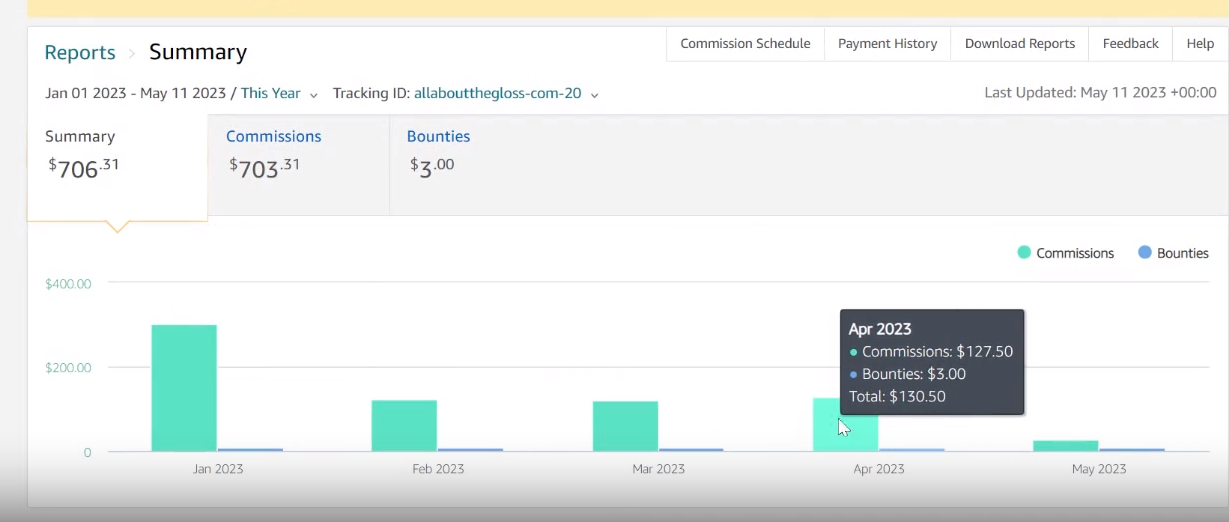Click the teal Commissions legend dot

[1024, 253]
